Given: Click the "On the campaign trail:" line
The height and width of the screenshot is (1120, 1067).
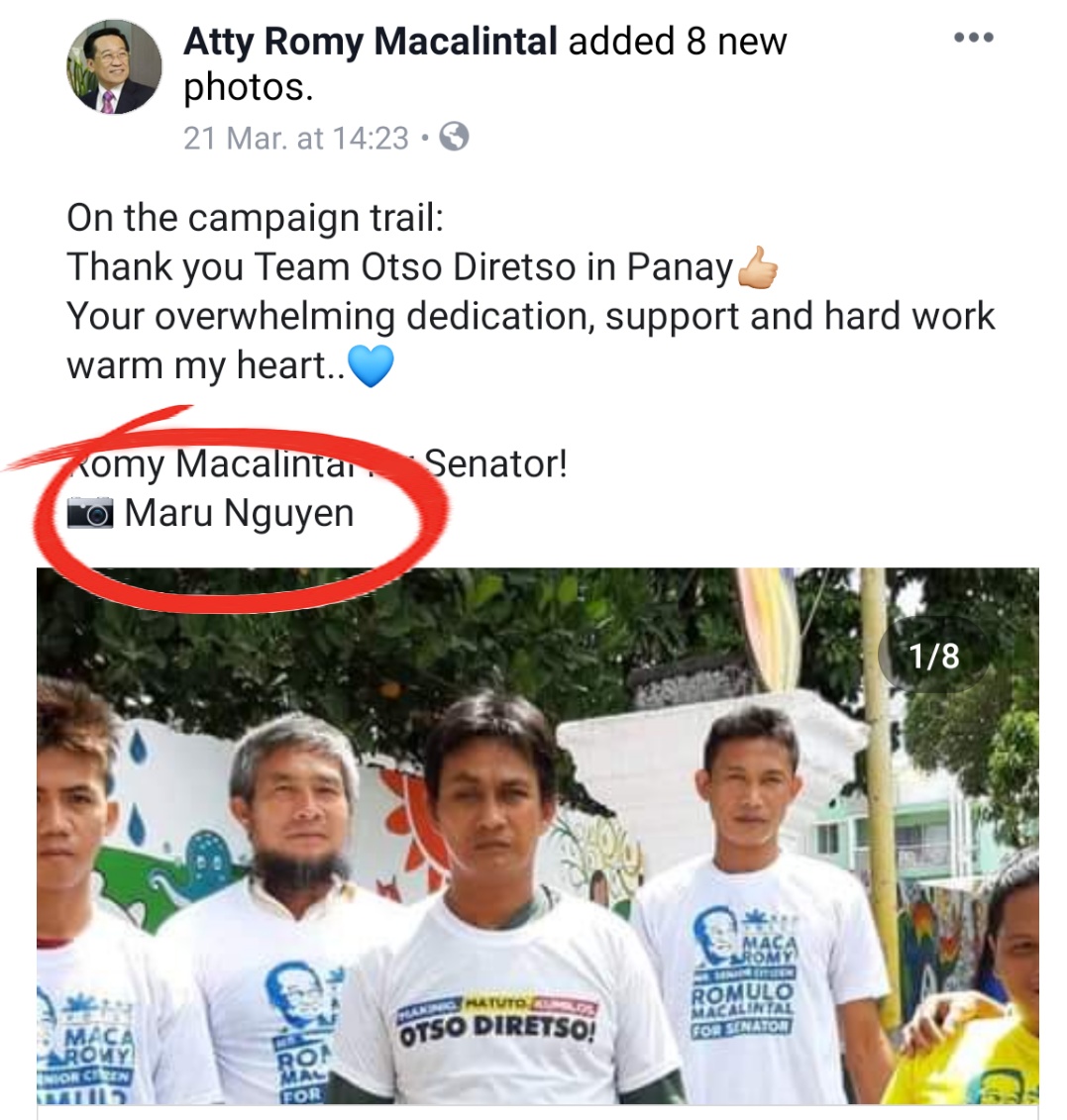Looking at the screenshot, I should point(255,218).
